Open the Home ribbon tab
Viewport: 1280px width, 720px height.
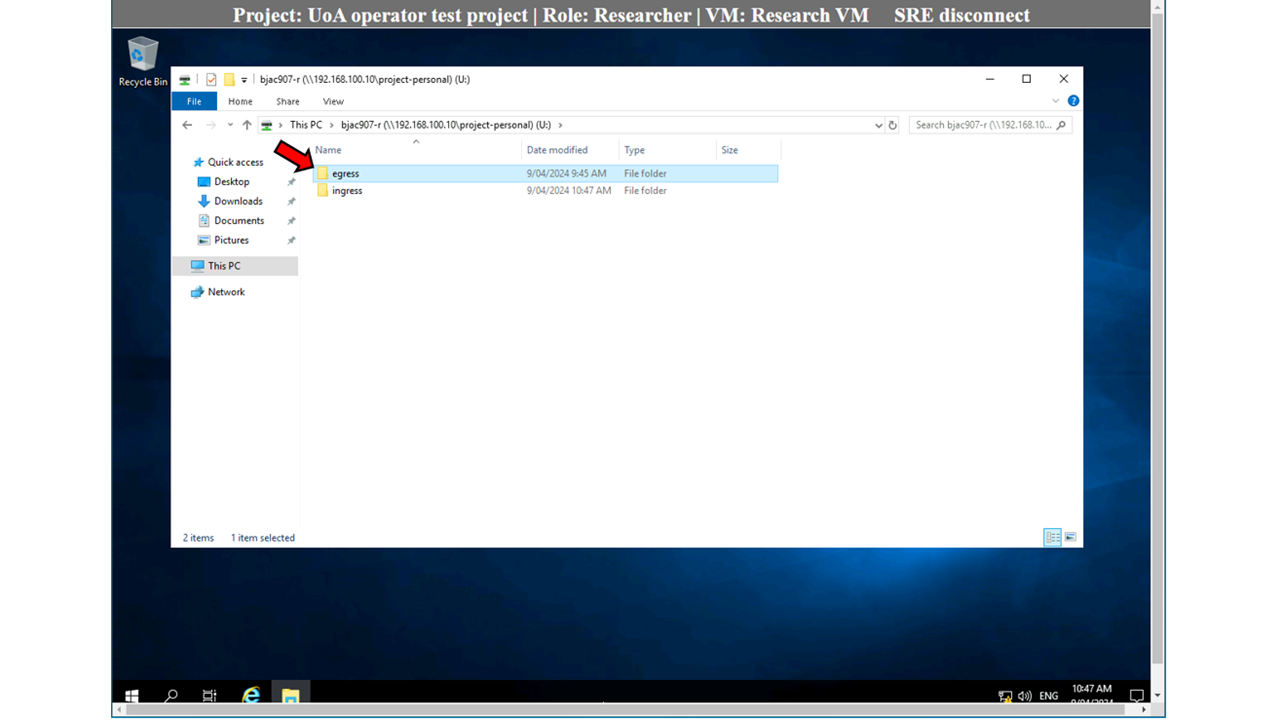[x=240, y=101]
